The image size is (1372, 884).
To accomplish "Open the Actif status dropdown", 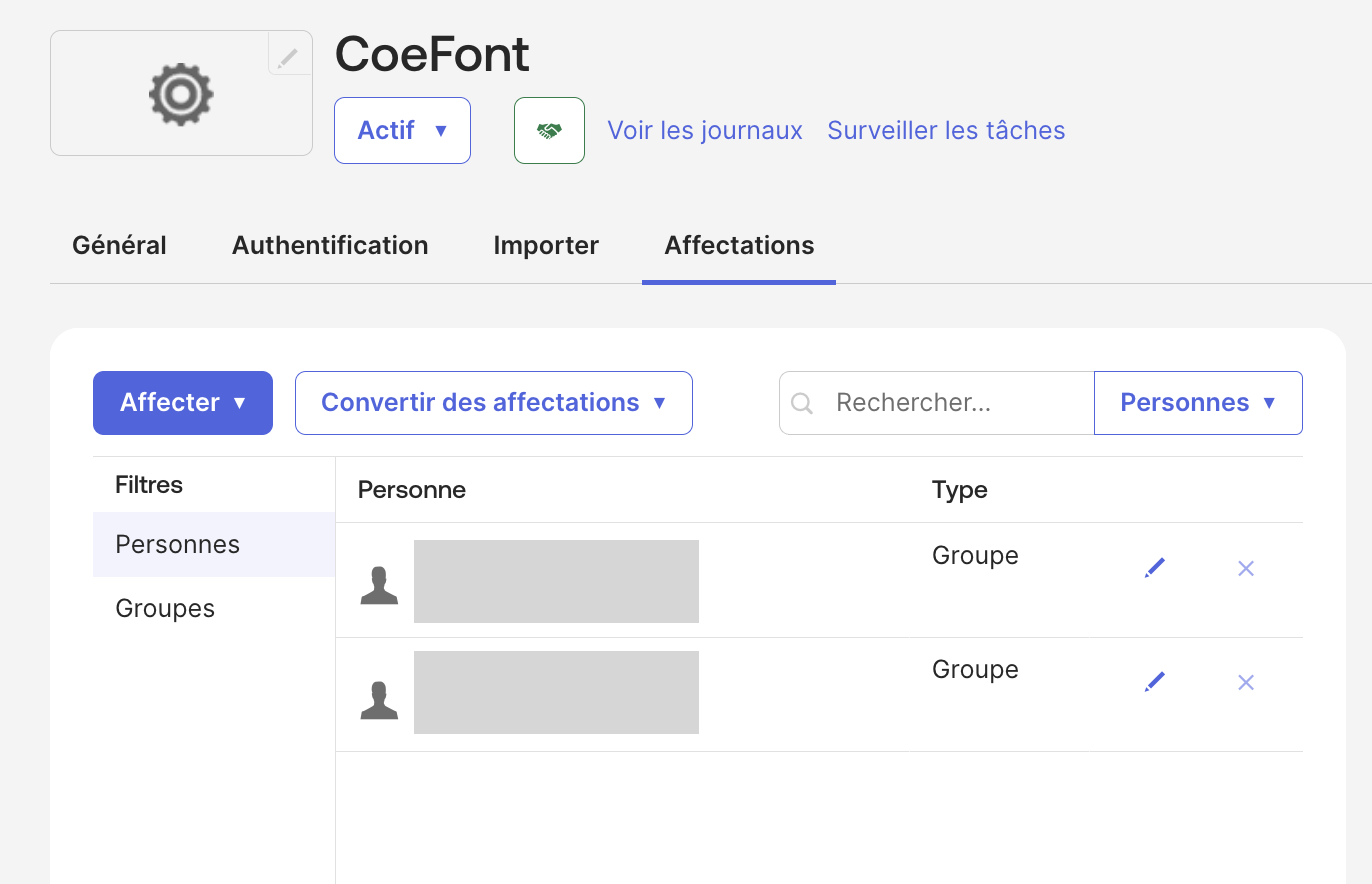I will tap(402, 130).
